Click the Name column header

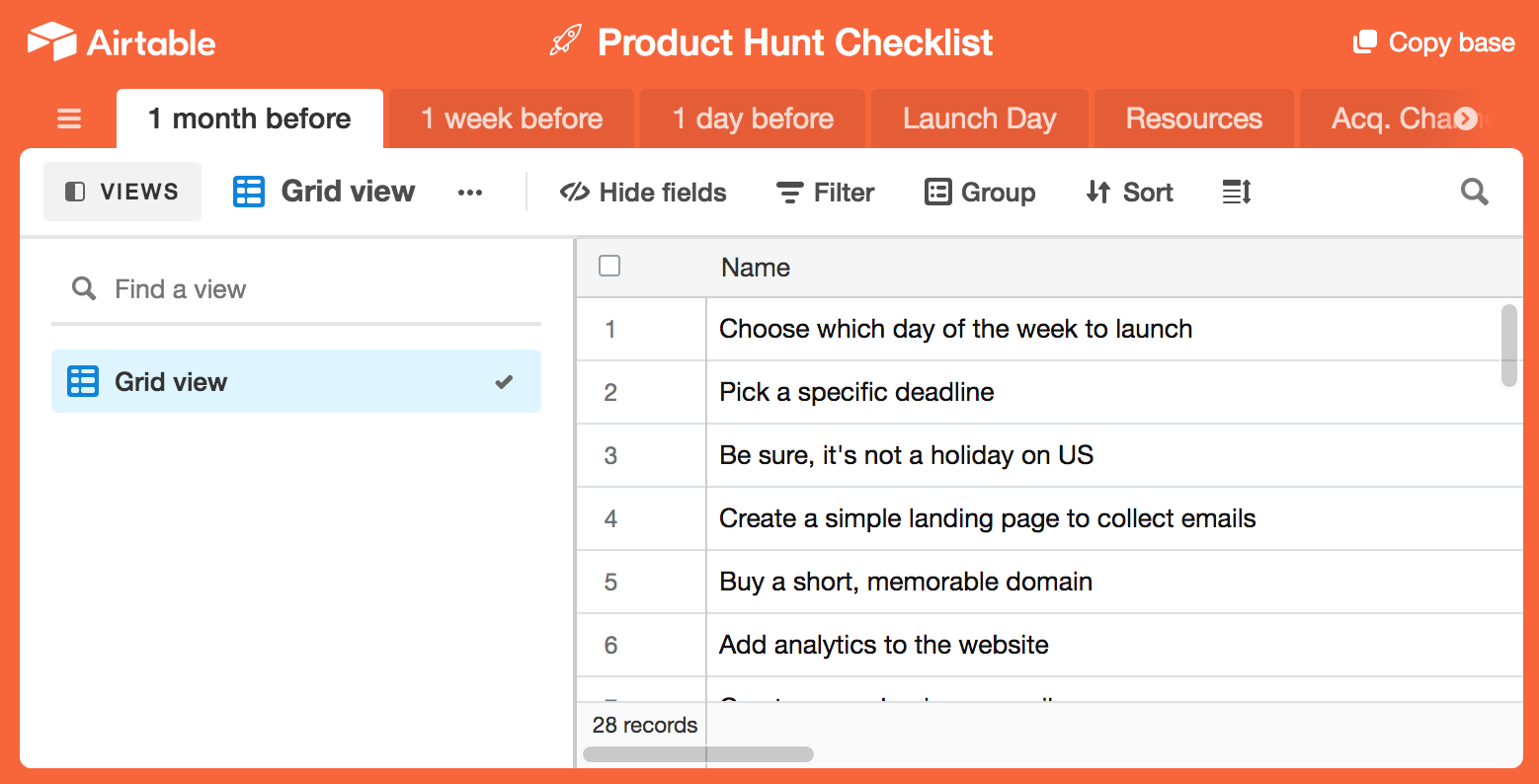tap(1114, 268)
